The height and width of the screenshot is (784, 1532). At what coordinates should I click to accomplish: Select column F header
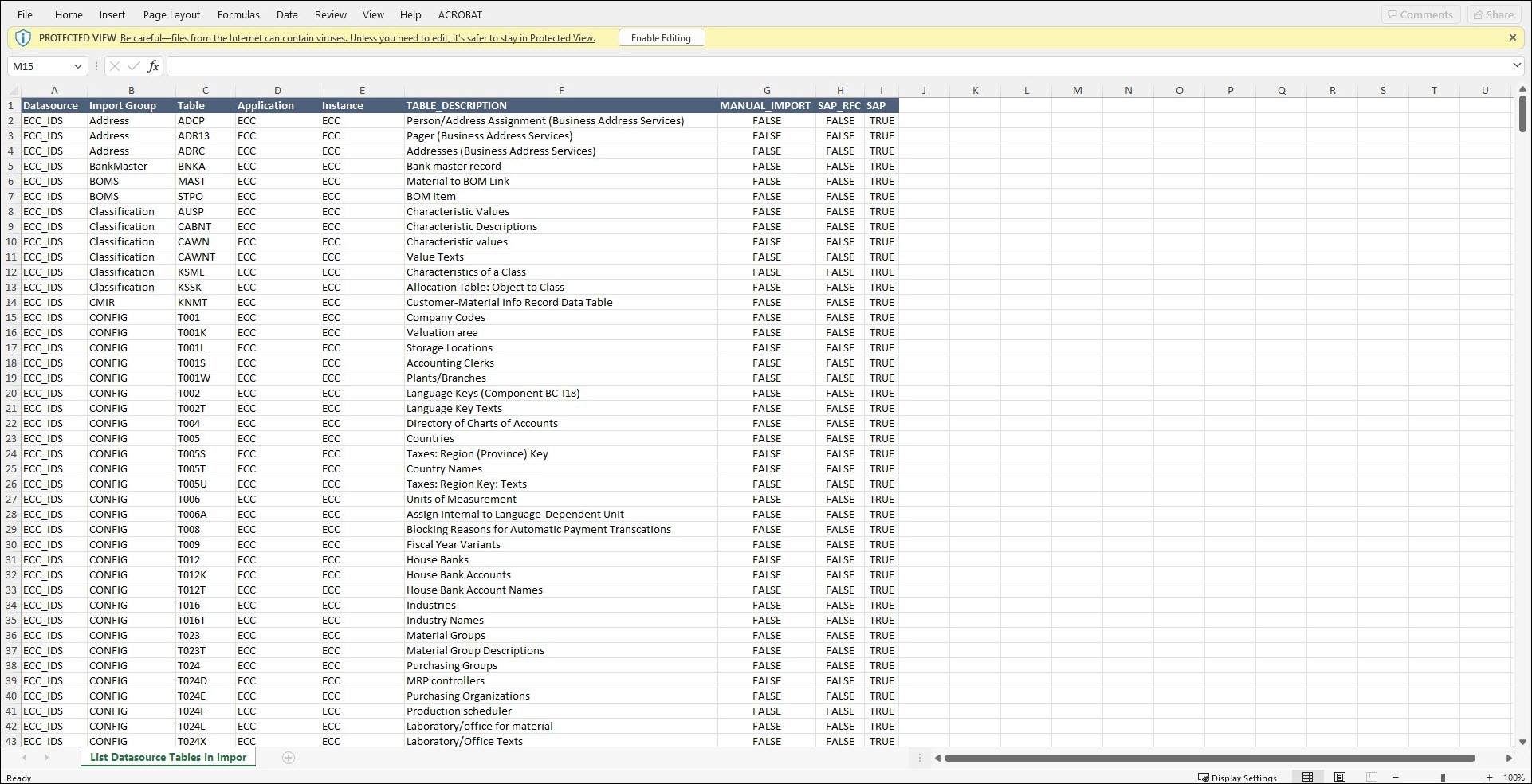click(x=561, y=90)
